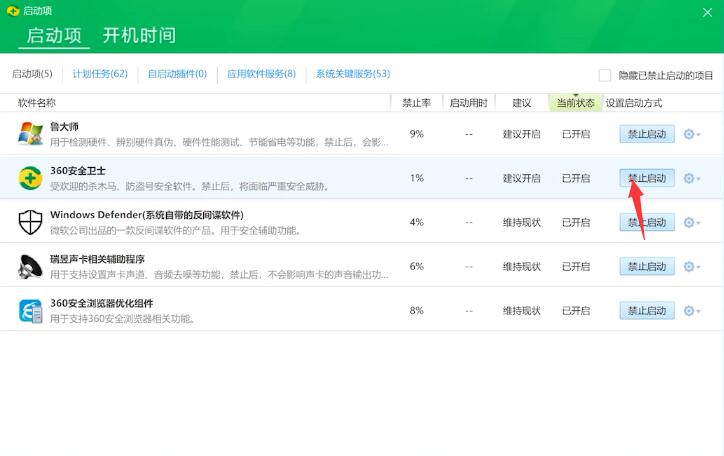Select the 瑞昱声卡相关辅助程序 row name

click(97, 259)
